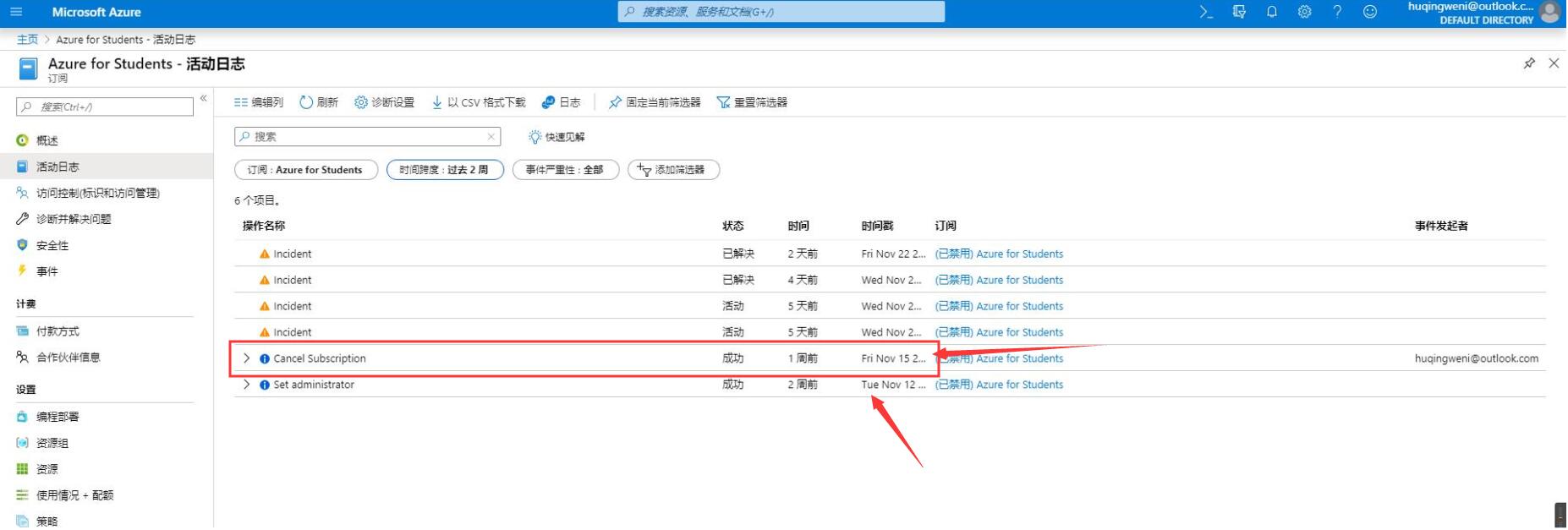This screenshot has width=1568, height=530.
Task: Download log as CSV
Action: 479,102
